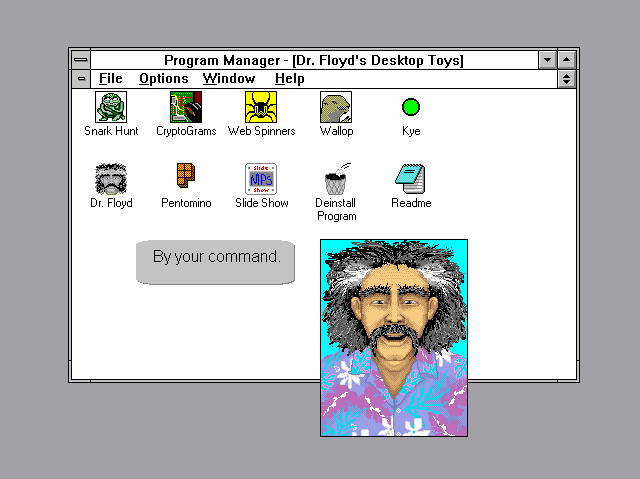Click the "CryptoGrams" label text
Image resolution: width=640 pixels, height=479 pixels.
pos(186,131)
